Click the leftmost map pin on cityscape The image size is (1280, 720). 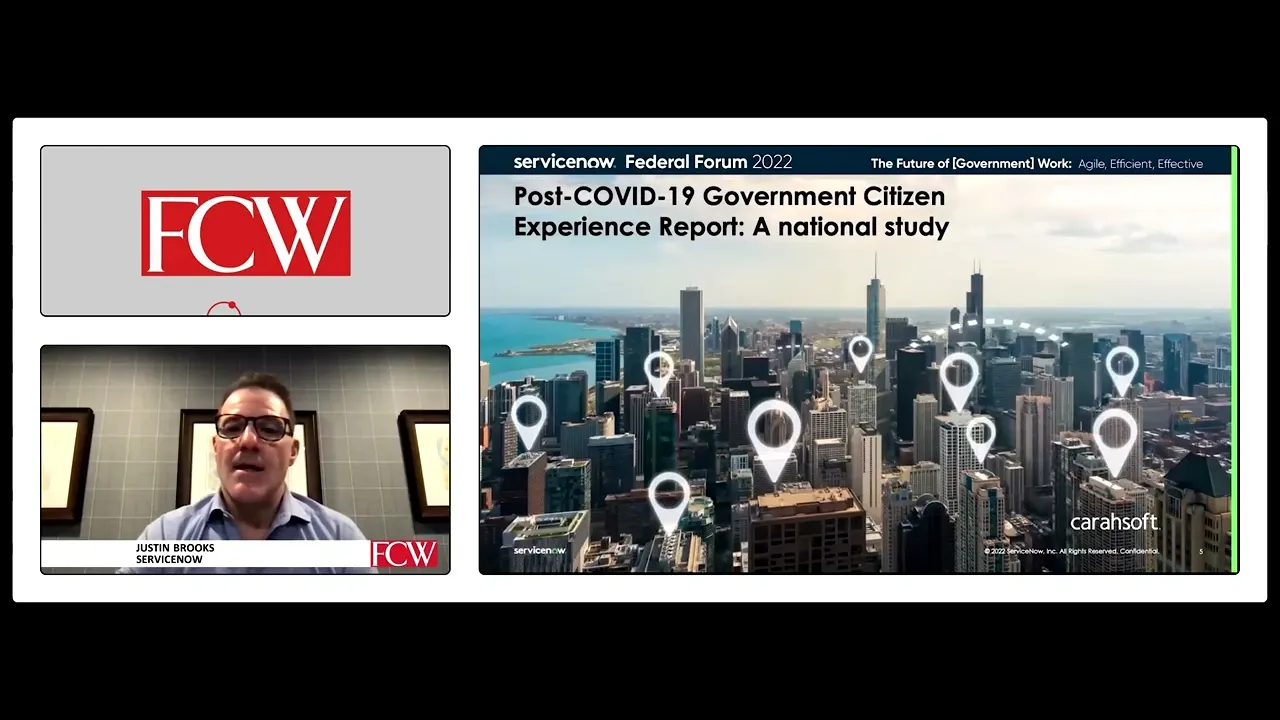tap(529, 421)
